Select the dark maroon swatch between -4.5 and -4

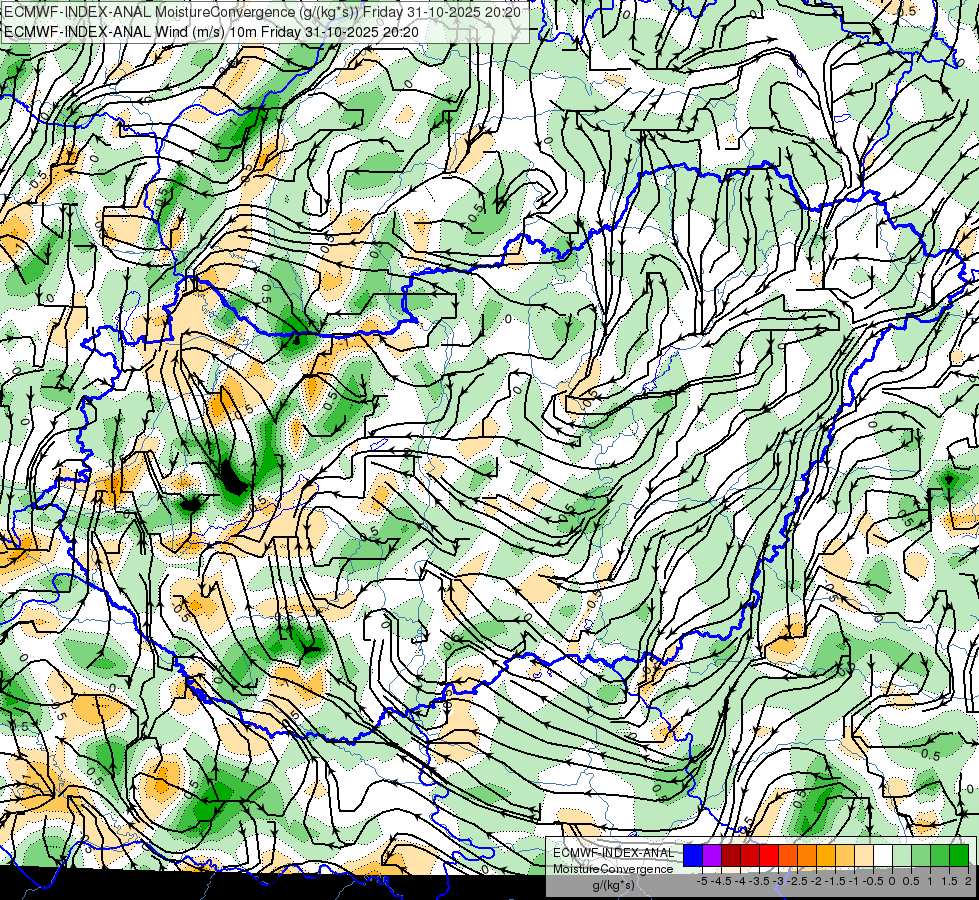[731, 855]
